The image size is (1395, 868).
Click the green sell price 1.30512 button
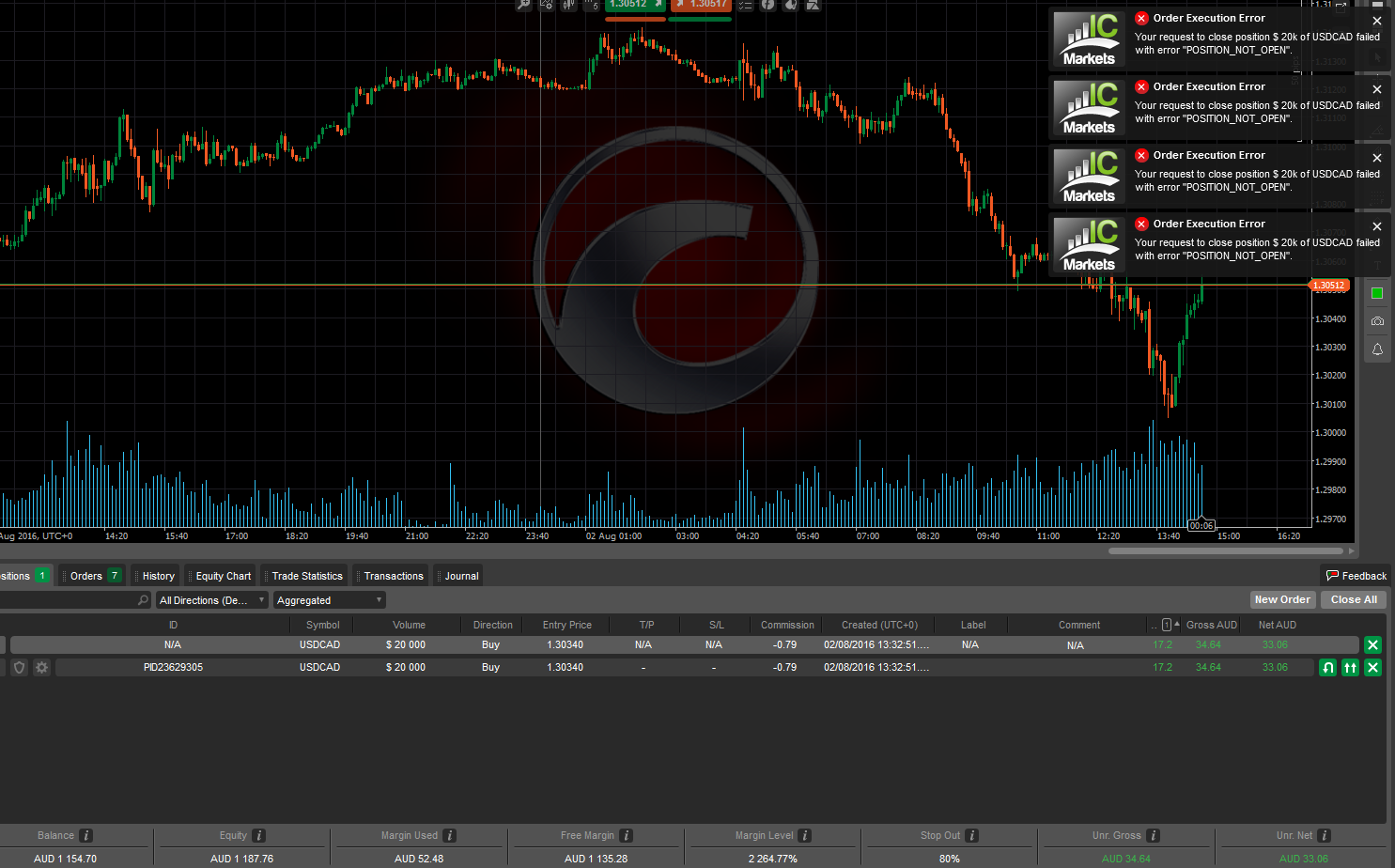636,5
